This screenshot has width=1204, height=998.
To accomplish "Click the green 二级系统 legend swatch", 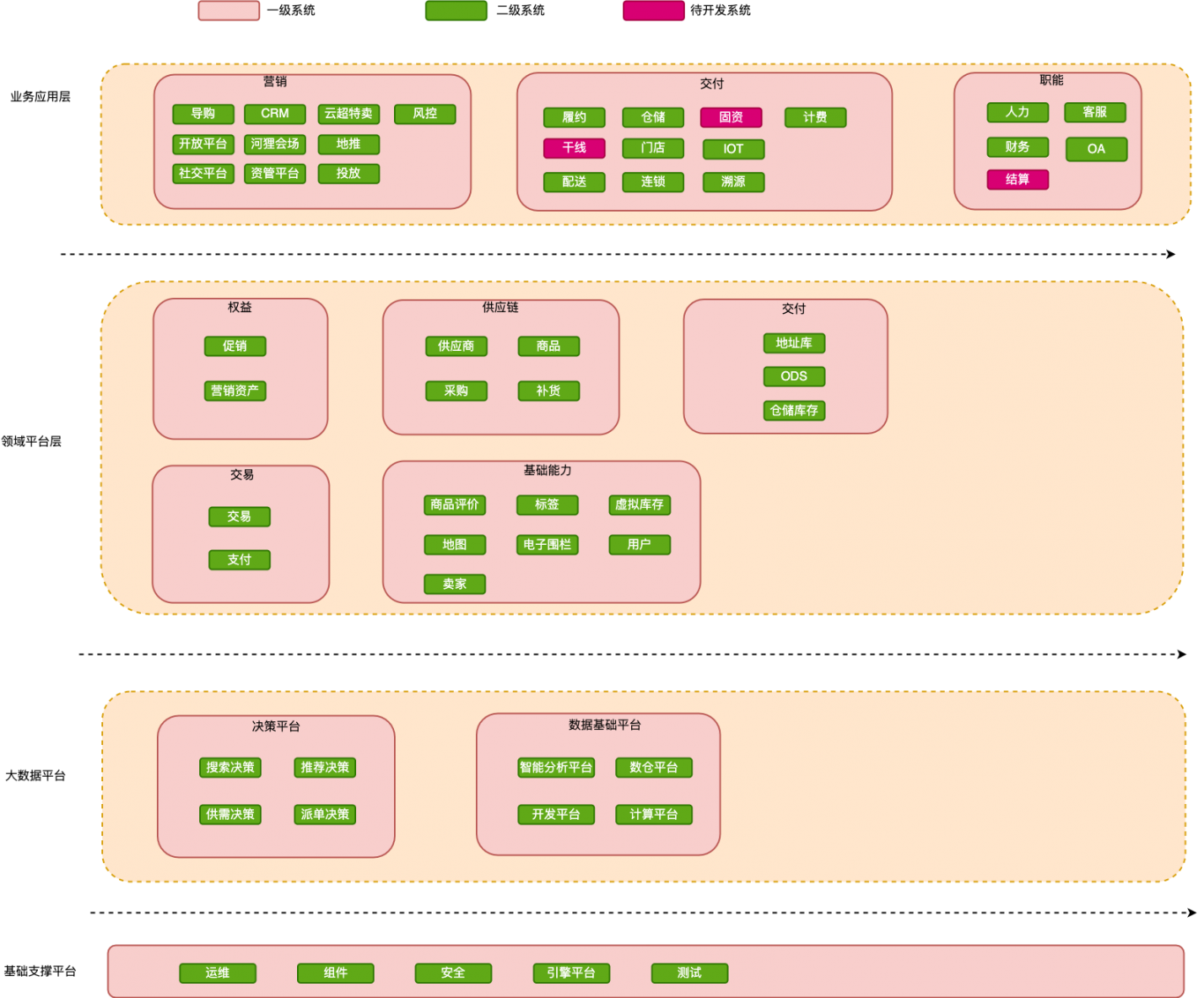I will click(456, 11).
